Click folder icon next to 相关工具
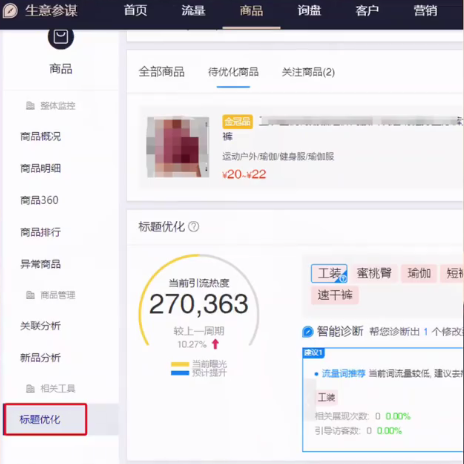Screen dimensions: 464x464 coord(30,388)
